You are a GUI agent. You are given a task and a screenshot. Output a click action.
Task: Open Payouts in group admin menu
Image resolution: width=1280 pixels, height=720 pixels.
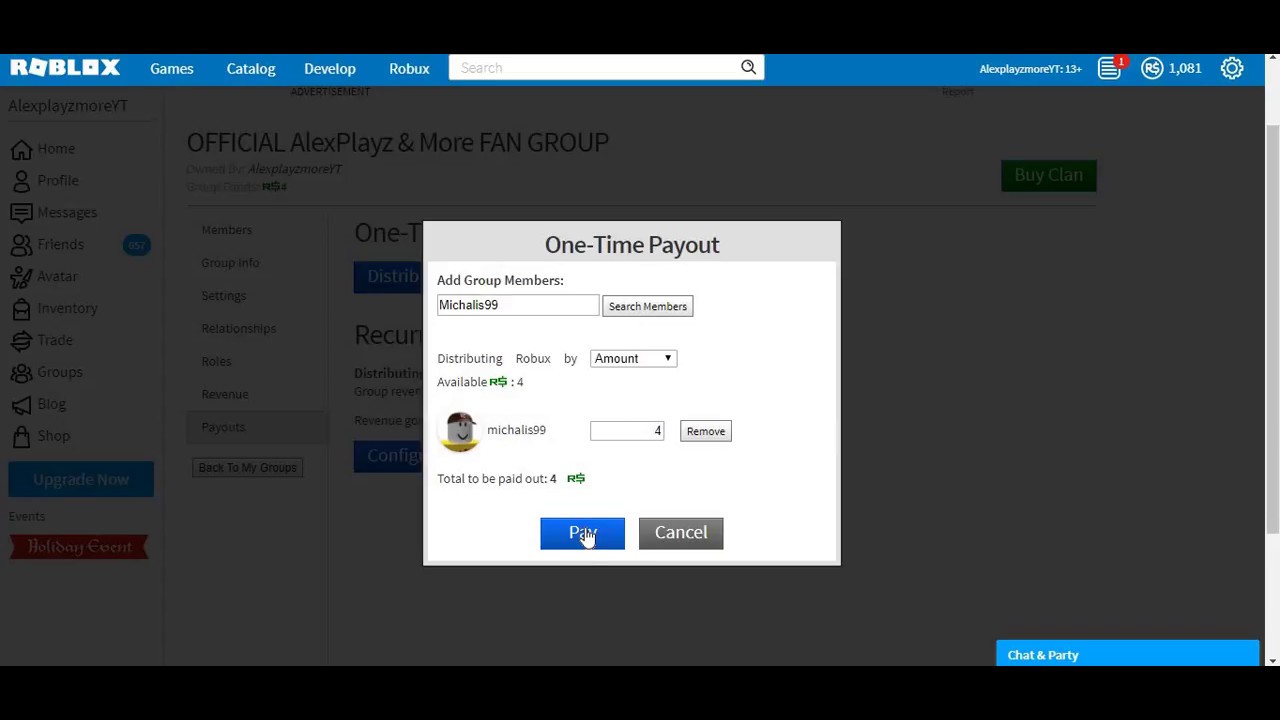223,428
